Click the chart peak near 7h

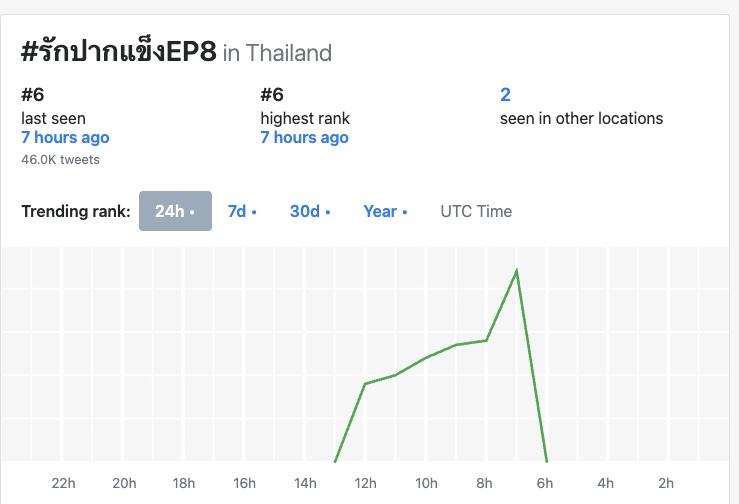(516, 270)
